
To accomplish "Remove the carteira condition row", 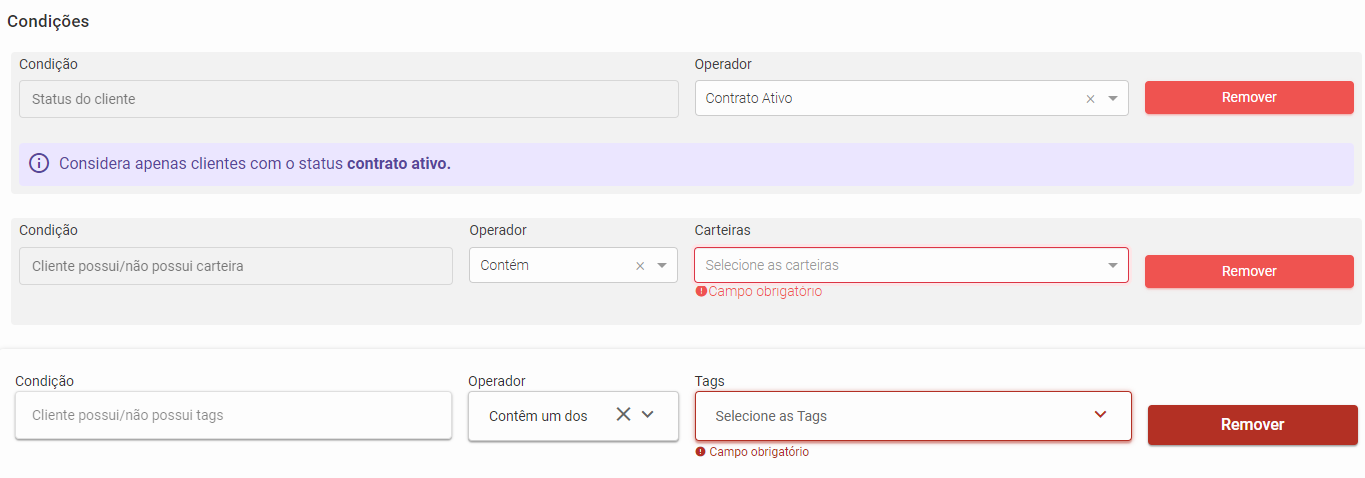I will (1249, 271).
